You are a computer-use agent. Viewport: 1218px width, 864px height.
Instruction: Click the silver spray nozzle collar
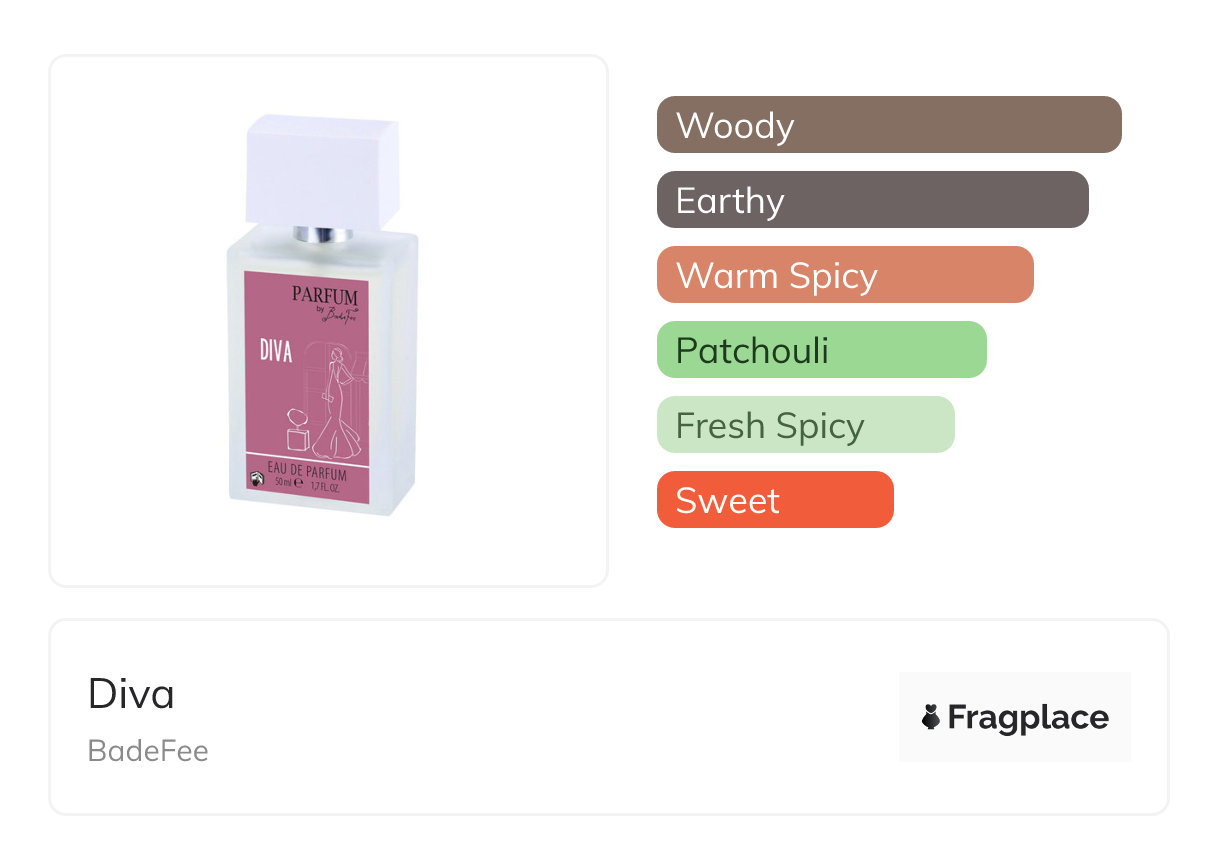(322, 235)
